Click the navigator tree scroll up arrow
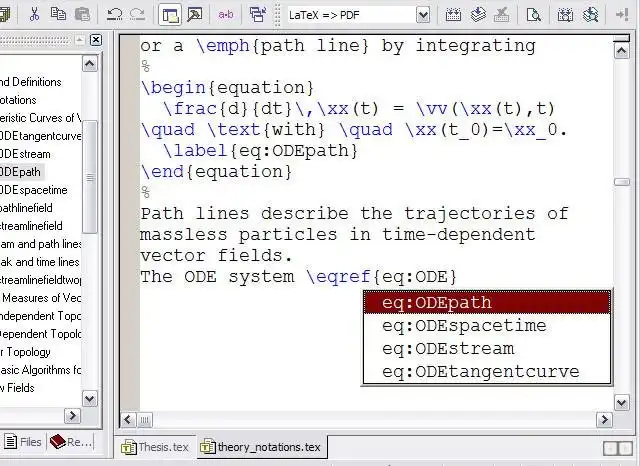This screenshot has width=640, height=466. 90,64
